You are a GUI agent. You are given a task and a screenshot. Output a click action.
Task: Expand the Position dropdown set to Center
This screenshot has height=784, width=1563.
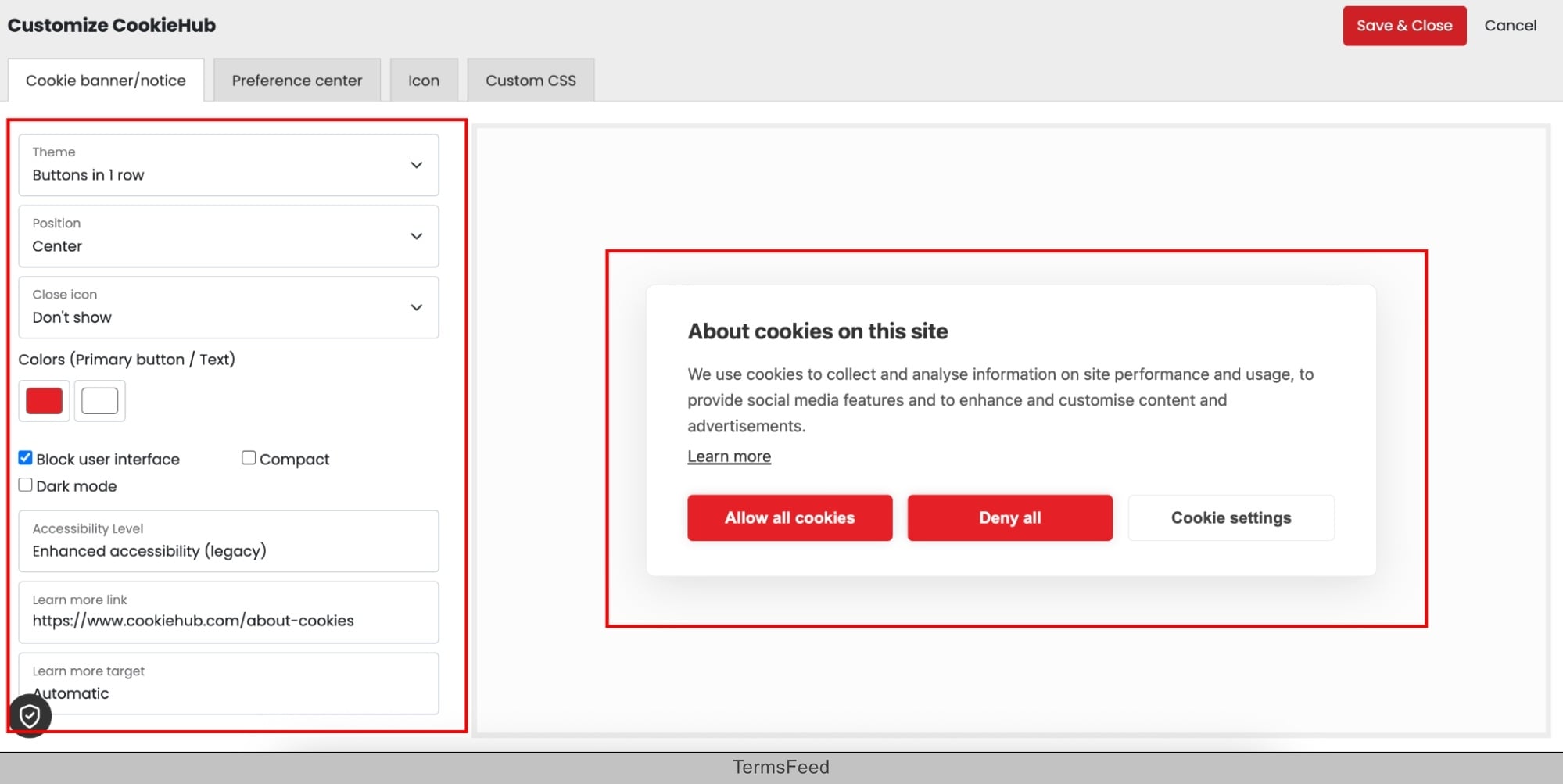pyautogui.click(x=228, y=236)
